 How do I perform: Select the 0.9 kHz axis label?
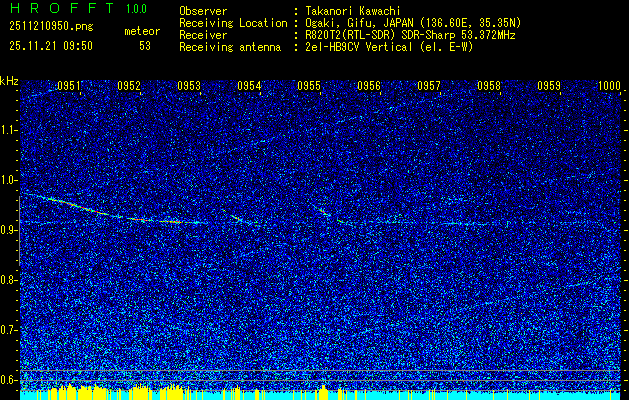(9, 230)
